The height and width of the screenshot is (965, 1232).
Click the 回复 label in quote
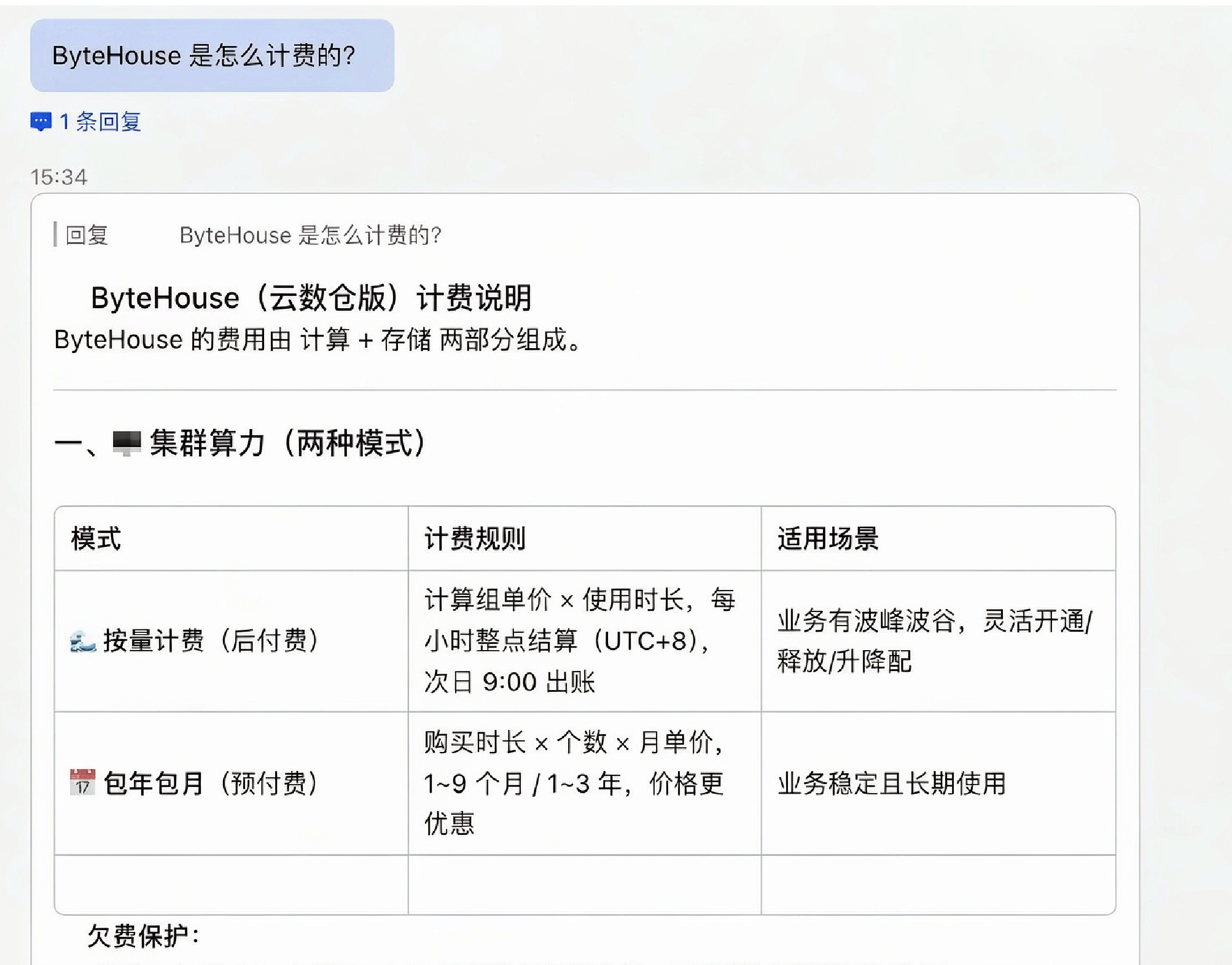point(87,235)
